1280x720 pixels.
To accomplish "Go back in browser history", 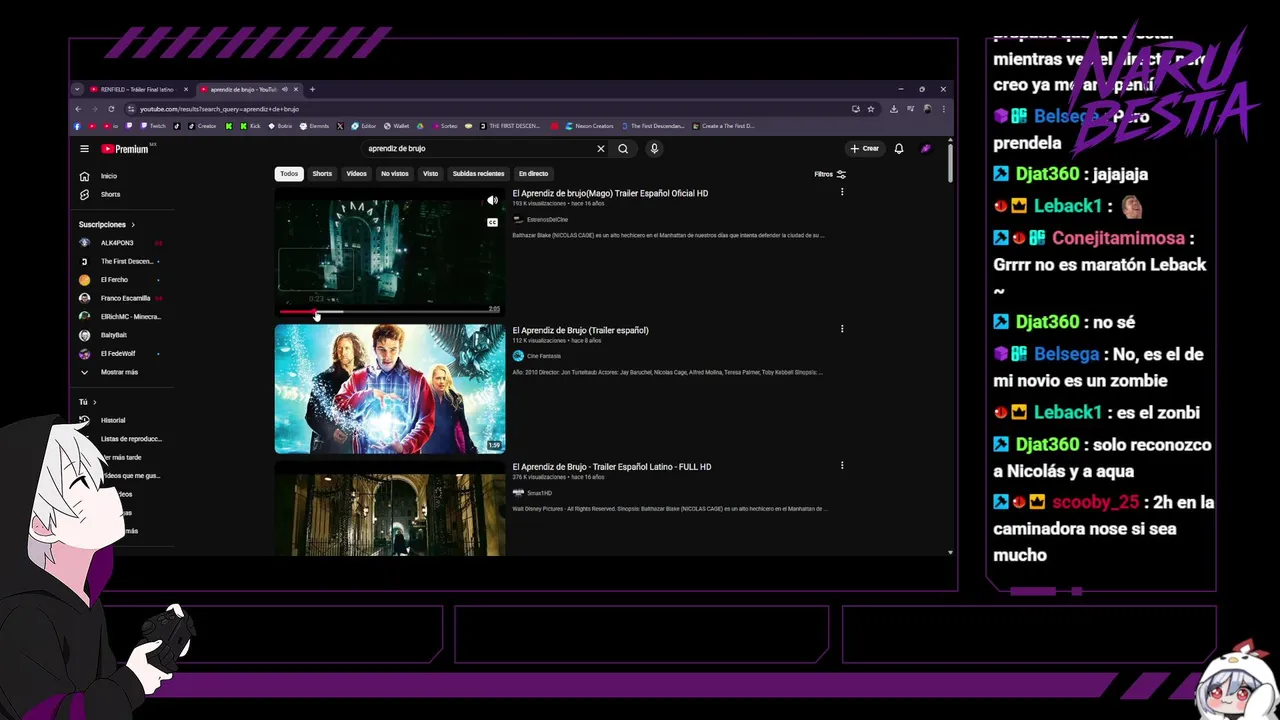I will (x=78, y=109).
